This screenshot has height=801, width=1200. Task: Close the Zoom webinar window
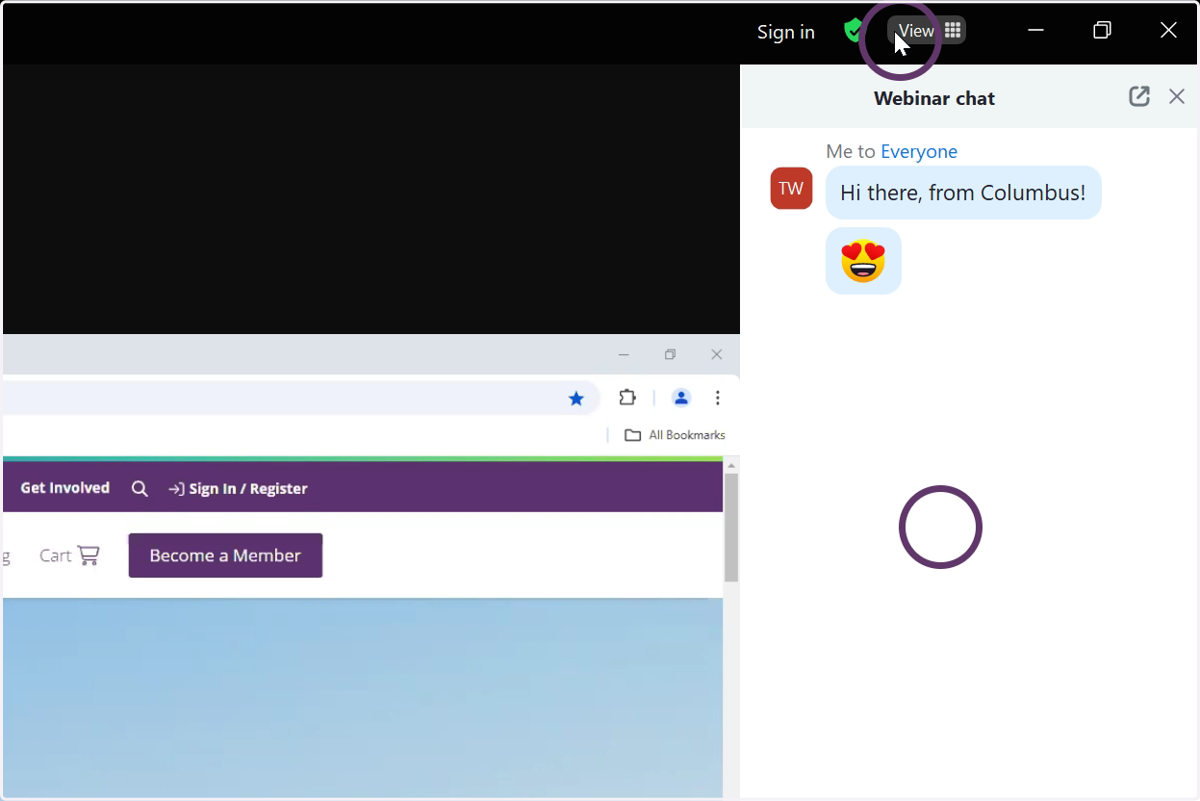click(1168, 31)
